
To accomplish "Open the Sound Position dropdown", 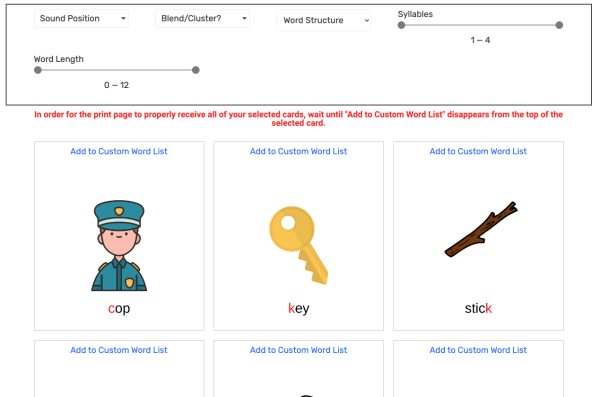I will pyautogui.click(x=81, y=18).
